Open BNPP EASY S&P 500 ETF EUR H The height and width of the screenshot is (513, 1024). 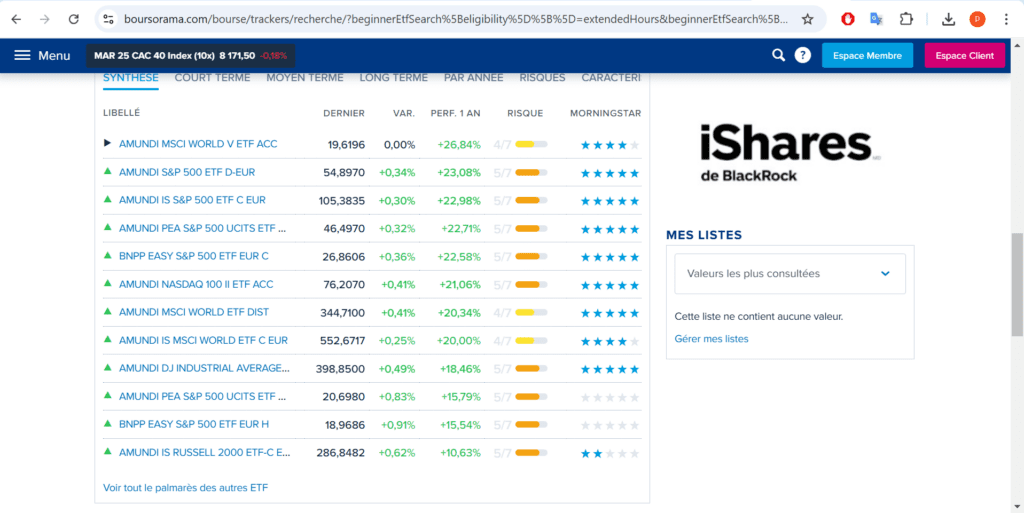coord(193,424)
